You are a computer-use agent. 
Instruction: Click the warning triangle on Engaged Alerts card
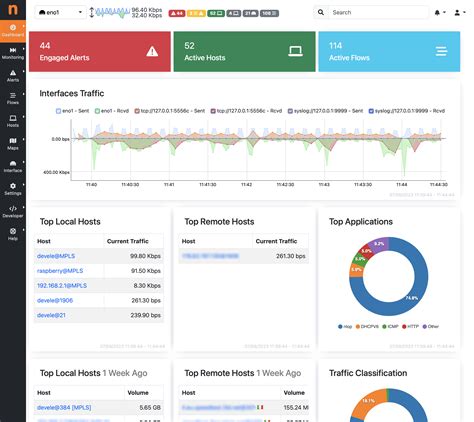click(152, 51)
